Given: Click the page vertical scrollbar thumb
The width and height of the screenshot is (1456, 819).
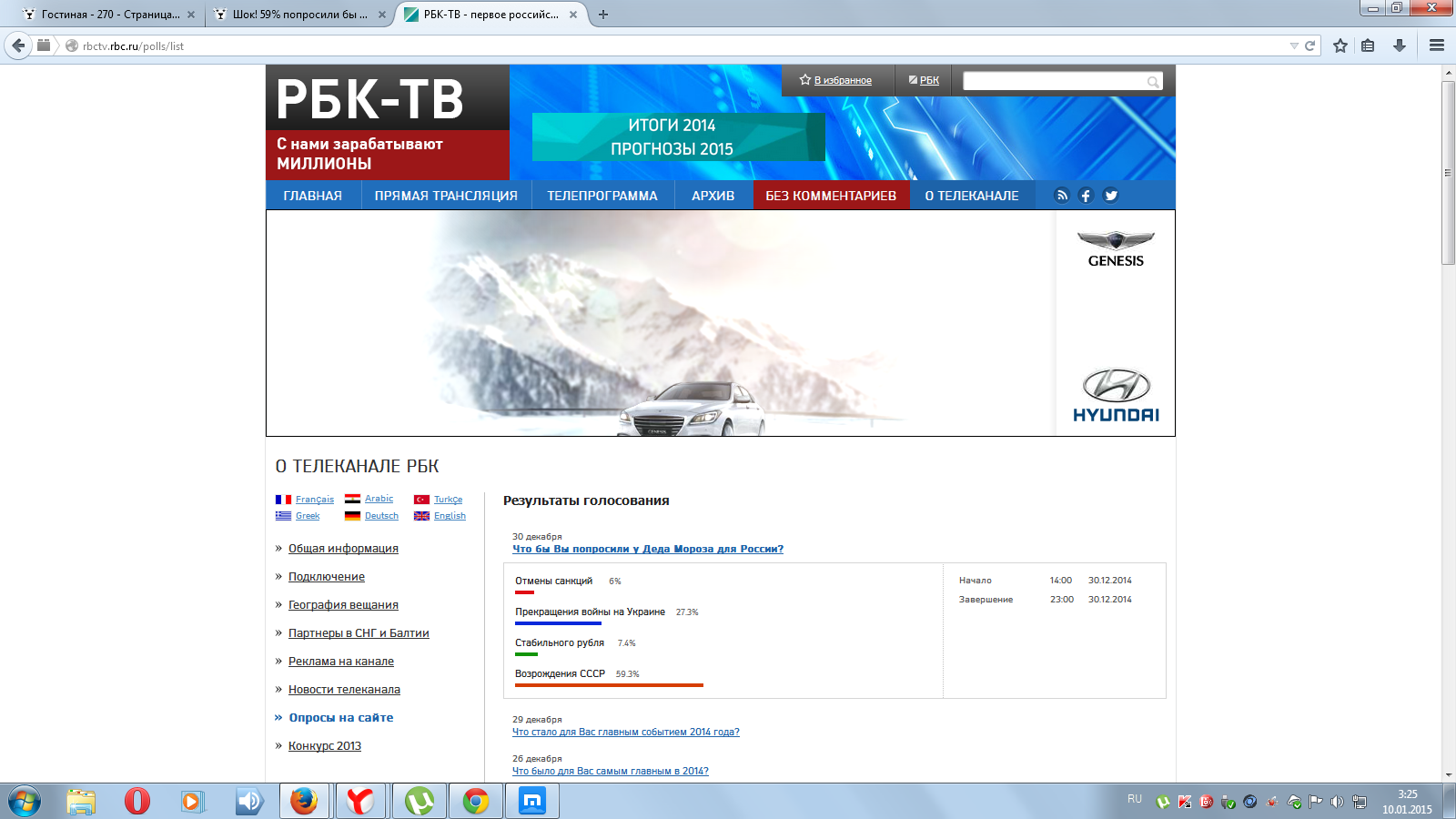Looking at the screenshot, I should tap(1449, 173).
